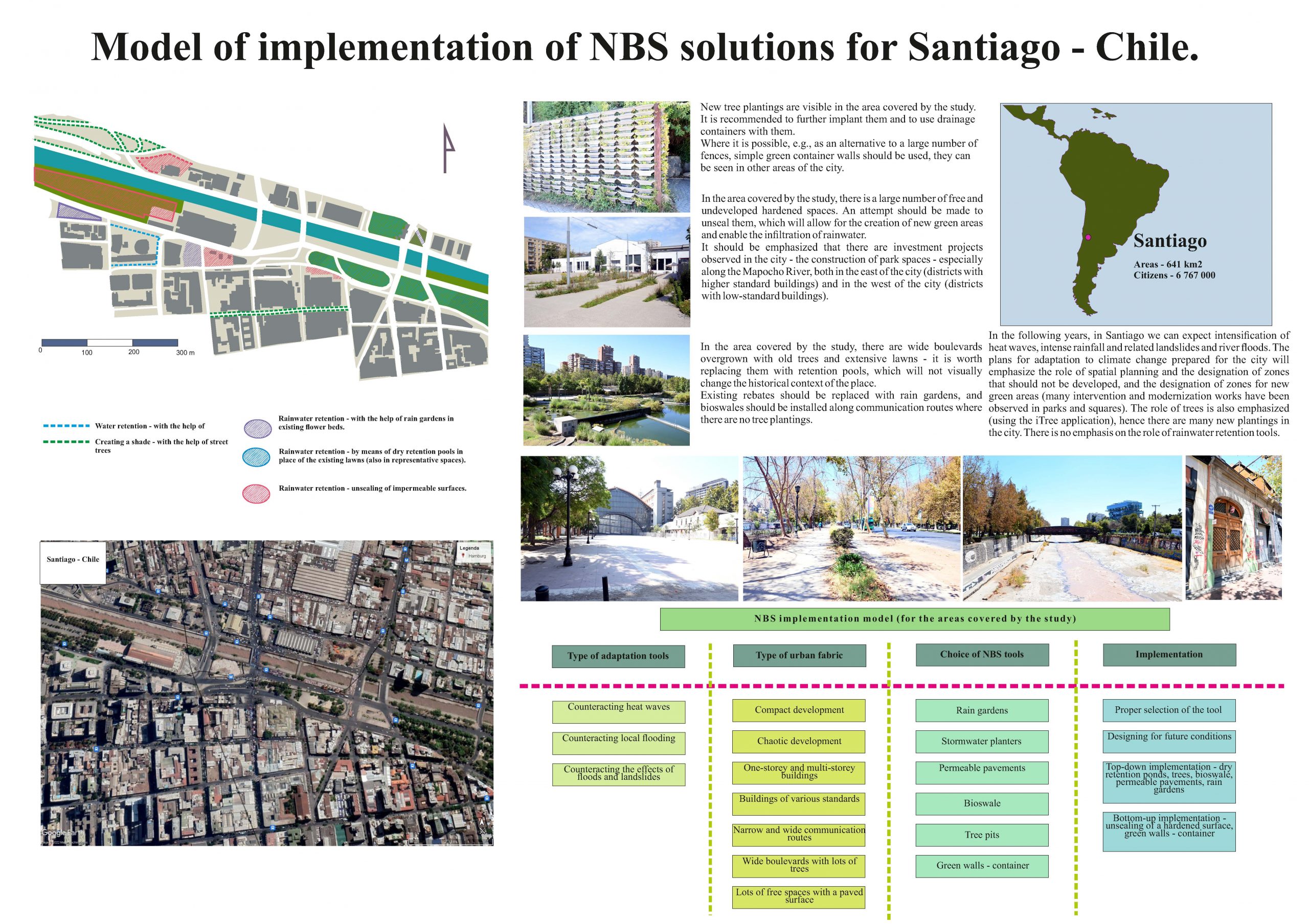The height and width of the screenshot is (924, 1309).
Task: Click the red unsealing surfaces legend swatch
Action: (x=256, y=493)
